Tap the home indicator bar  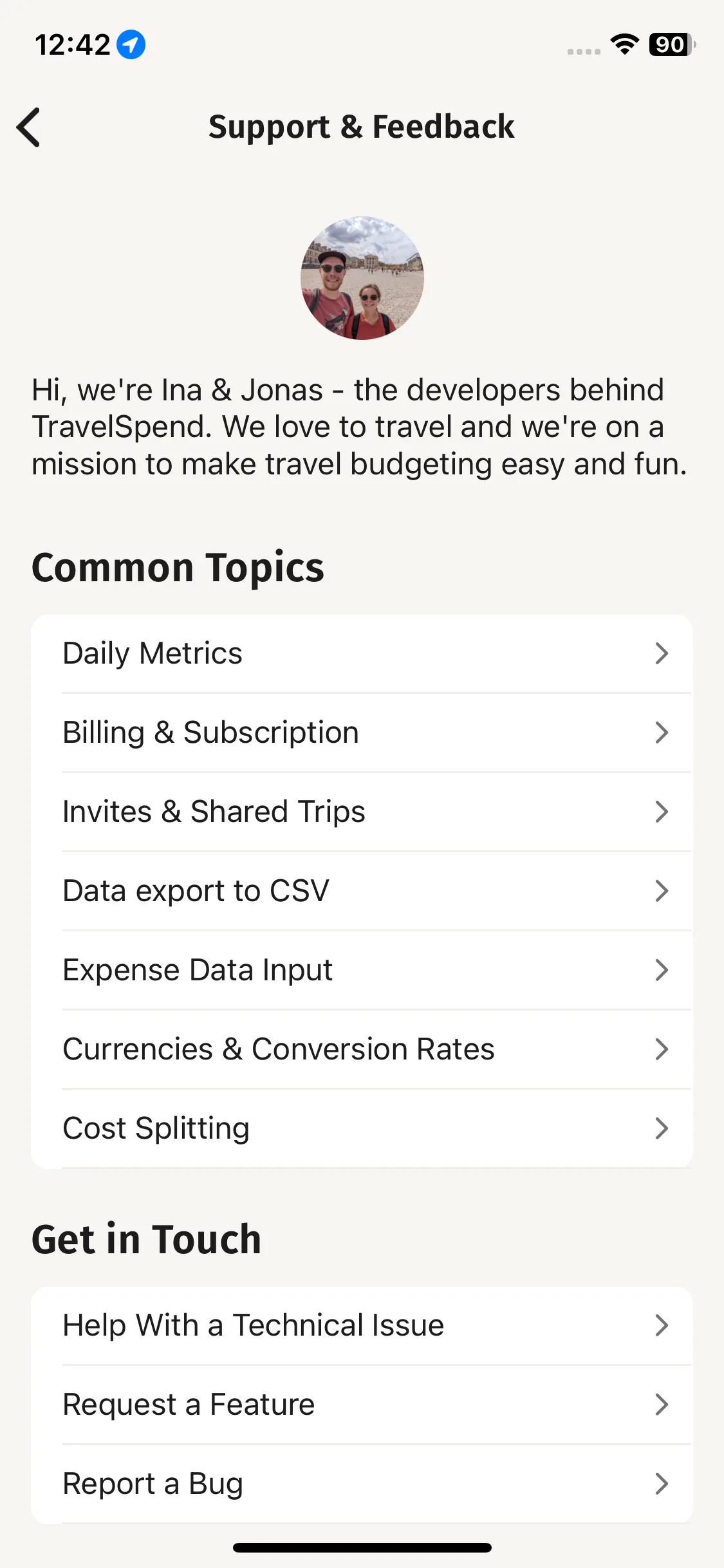pos(362,1547)
